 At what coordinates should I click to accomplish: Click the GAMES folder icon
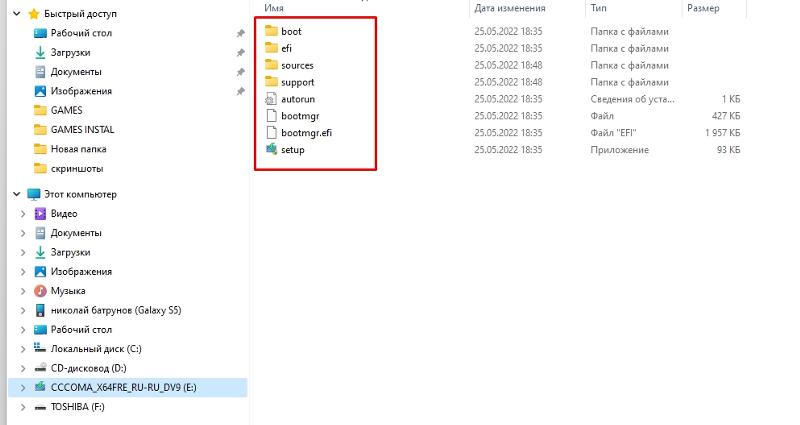pyautogui.click(x=40, y=110)
